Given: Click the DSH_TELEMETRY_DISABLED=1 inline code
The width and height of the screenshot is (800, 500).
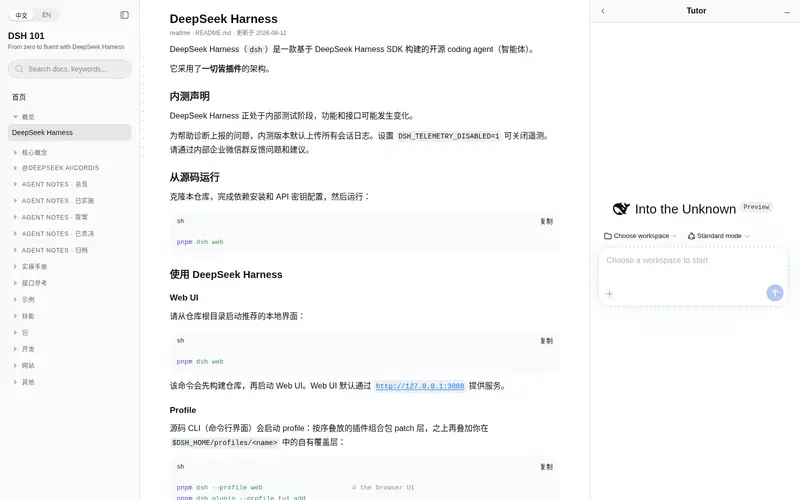Looking at the screenshot, I should 448,136.
